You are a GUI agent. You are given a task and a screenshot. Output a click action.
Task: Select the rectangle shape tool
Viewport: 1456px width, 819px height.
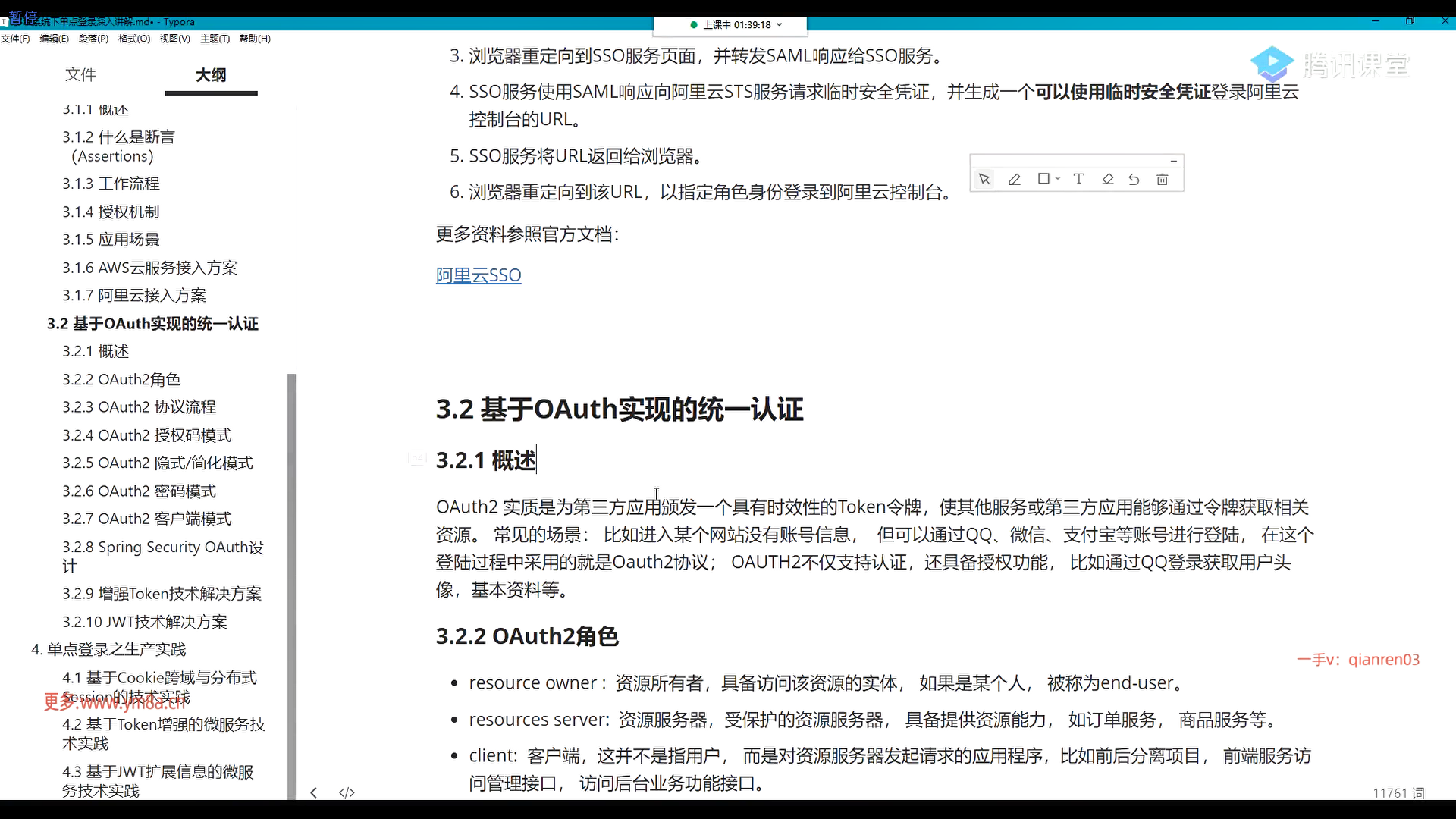point(1043,179)
